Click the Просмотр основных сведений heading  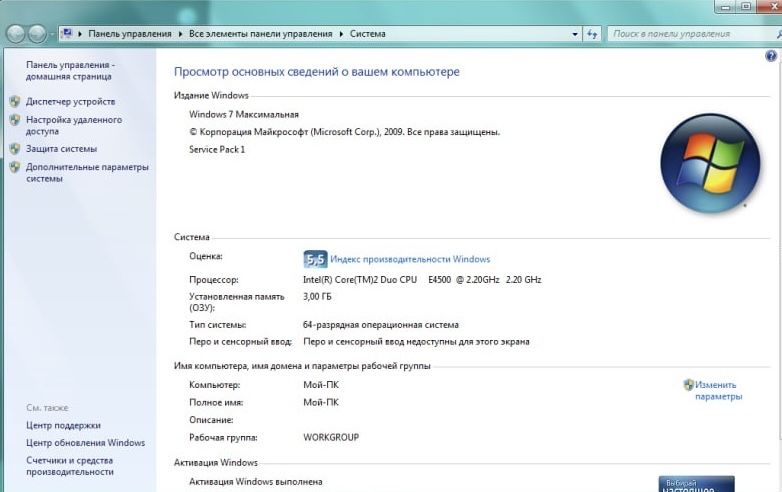317,72
